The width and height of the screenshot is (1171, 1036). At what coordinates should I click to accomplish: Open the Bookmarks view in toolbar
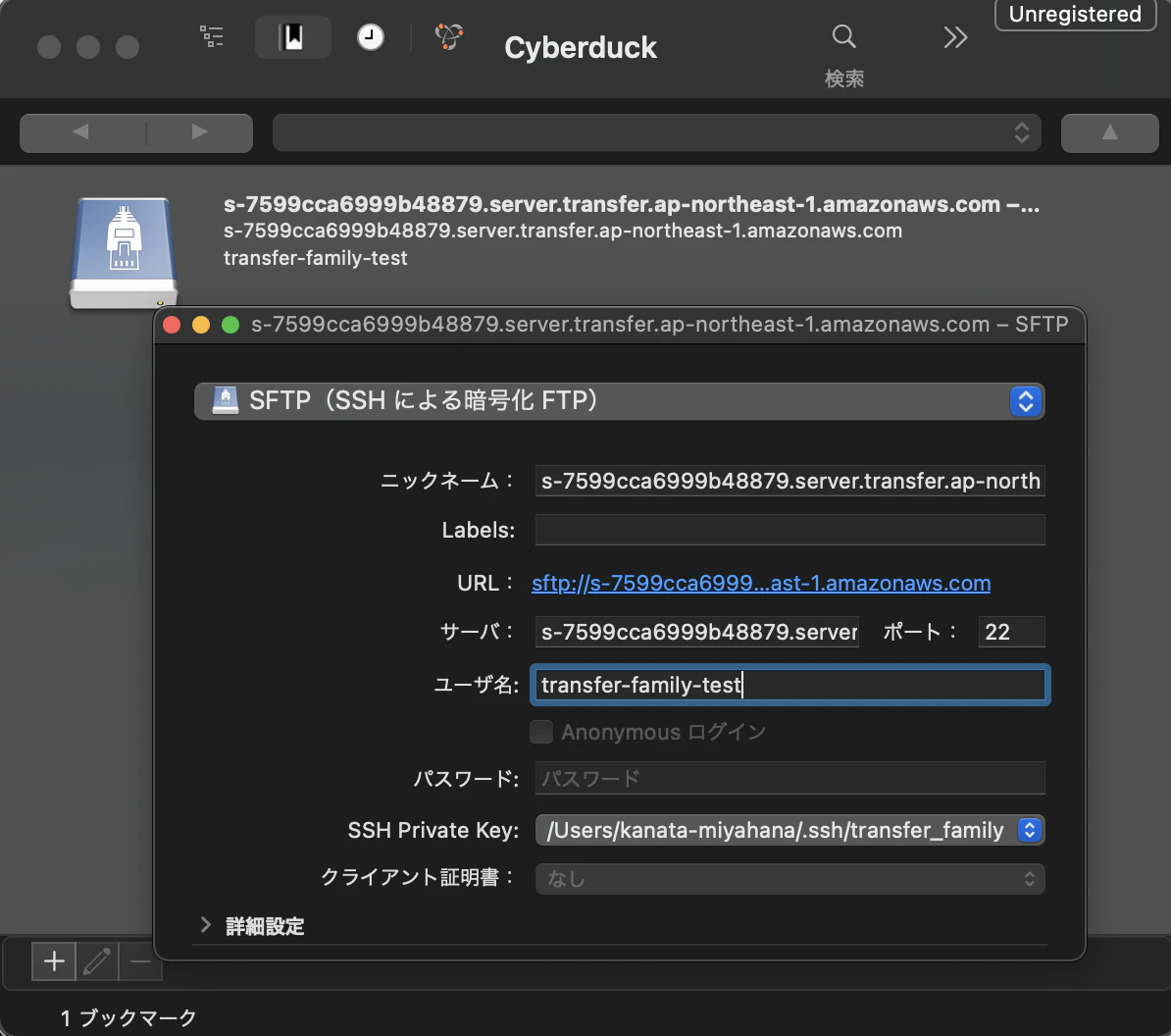click(292, 36)
